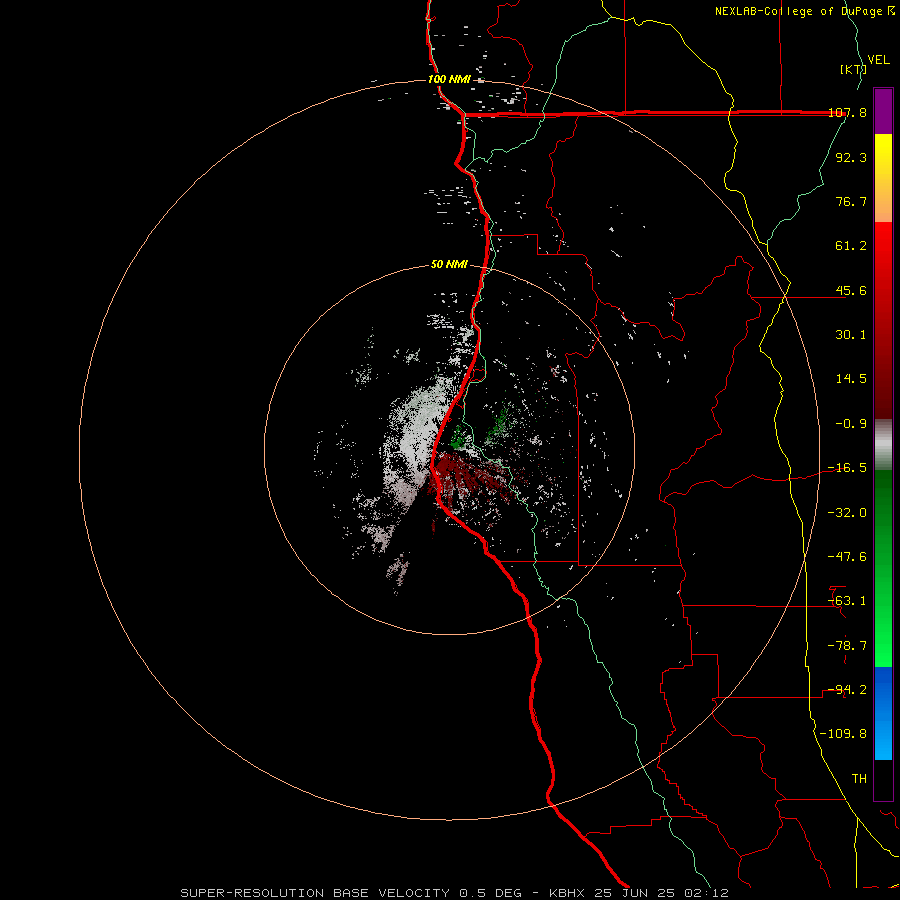Select the -47.6 scale value
The height and width of the screenshot is (900, 900).
click(x=847, y=557)
